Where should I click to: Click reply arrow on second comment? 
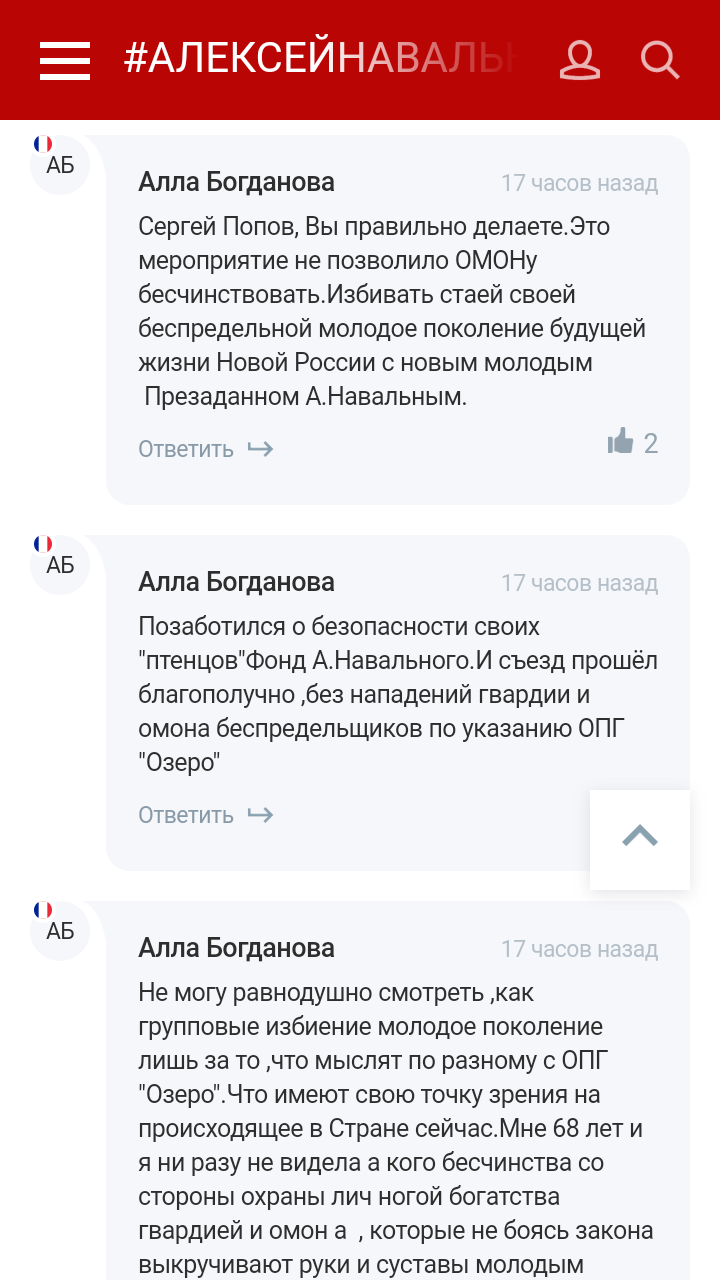click(260, 815)
